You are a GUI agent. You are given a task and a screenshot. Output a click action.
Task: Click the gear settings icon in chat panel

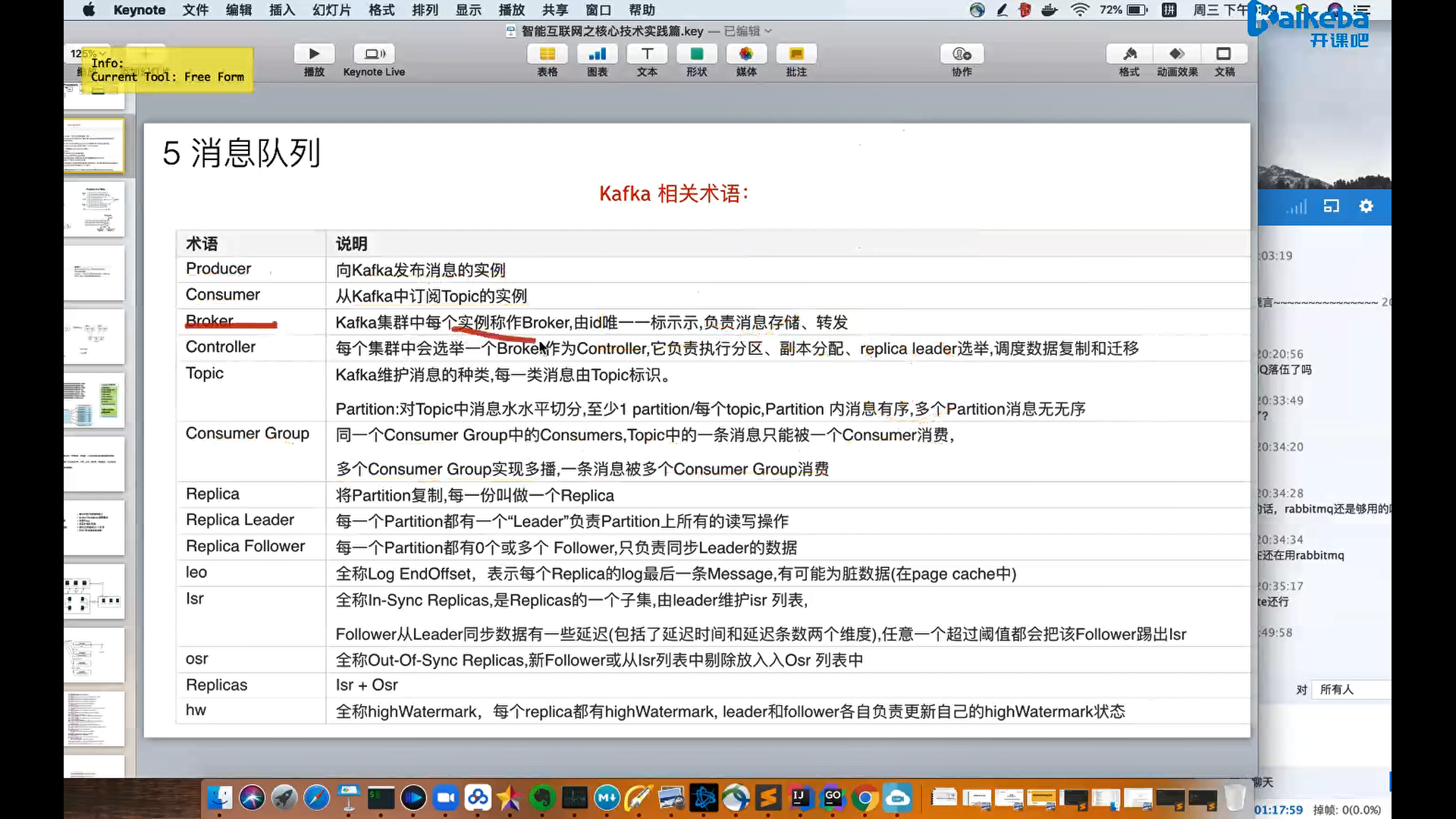point(1366,206)
